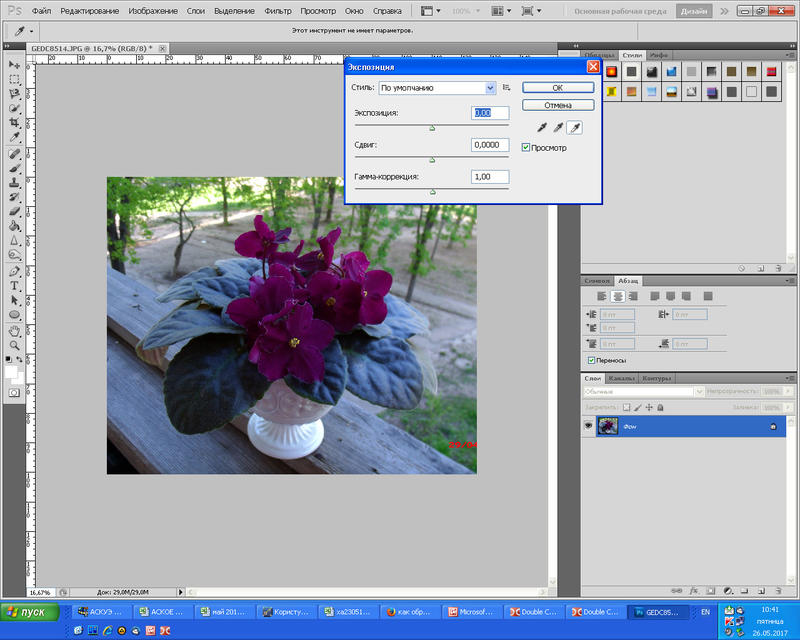The image size is (800, 640).
Task: Select the Crop tool in toolbox
Action: (15, 122)
